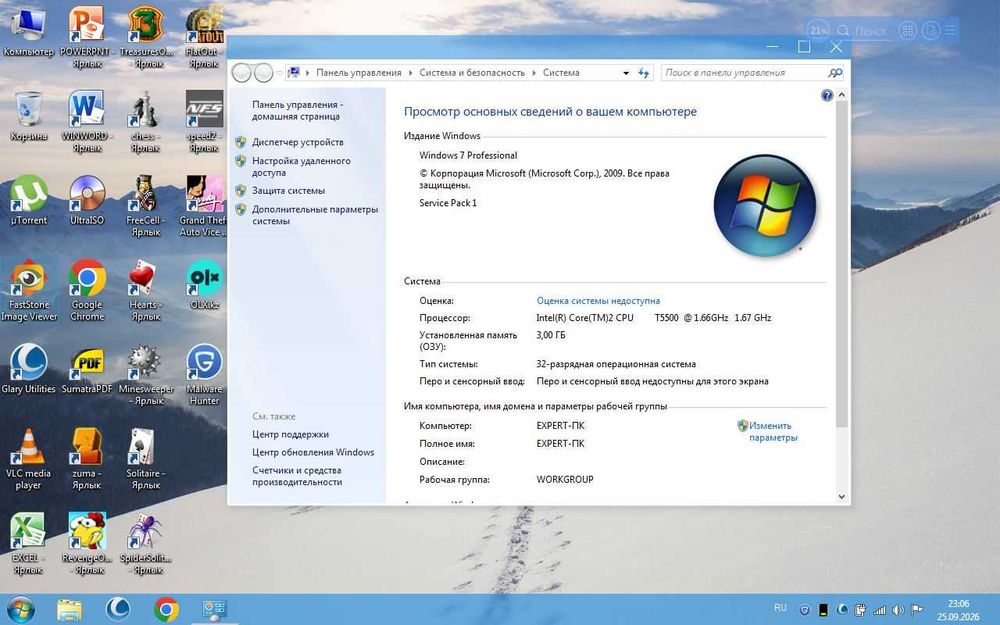Click the vertical scrollbar up arrow

(x=842, y=94)
